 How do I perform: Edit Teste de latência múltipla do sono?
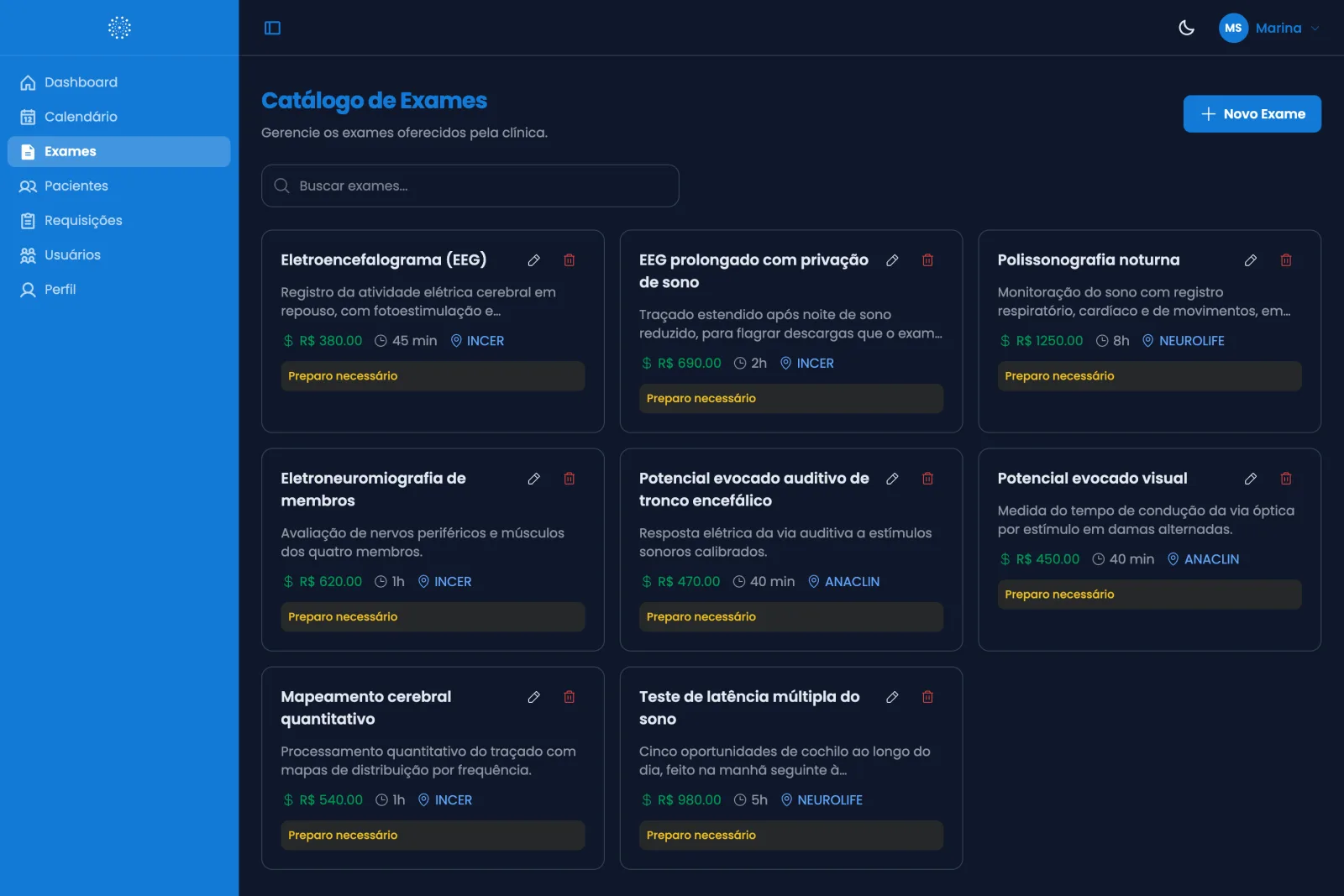coord(892,697)
